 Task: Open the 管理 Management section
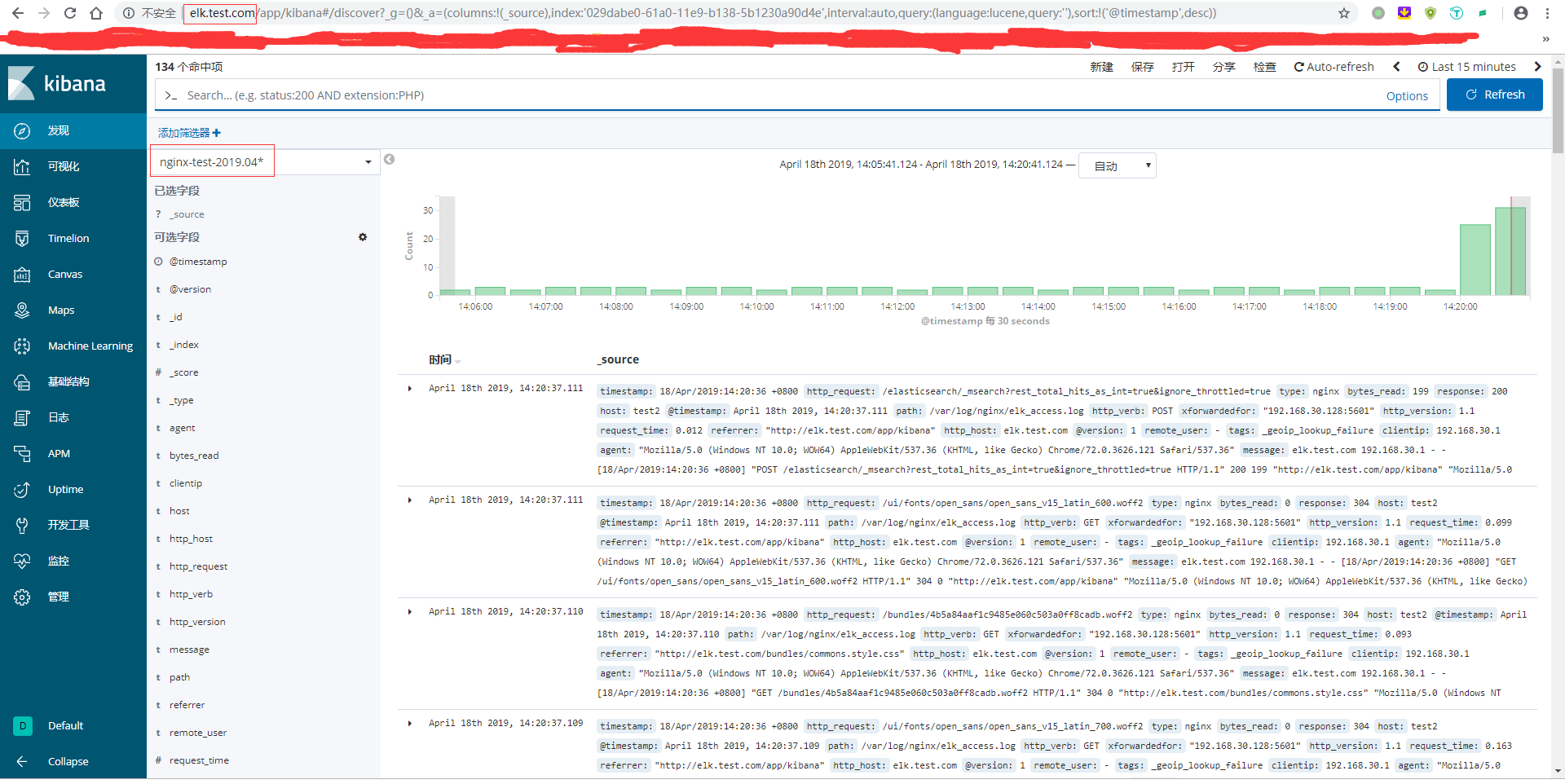[60, 597]
